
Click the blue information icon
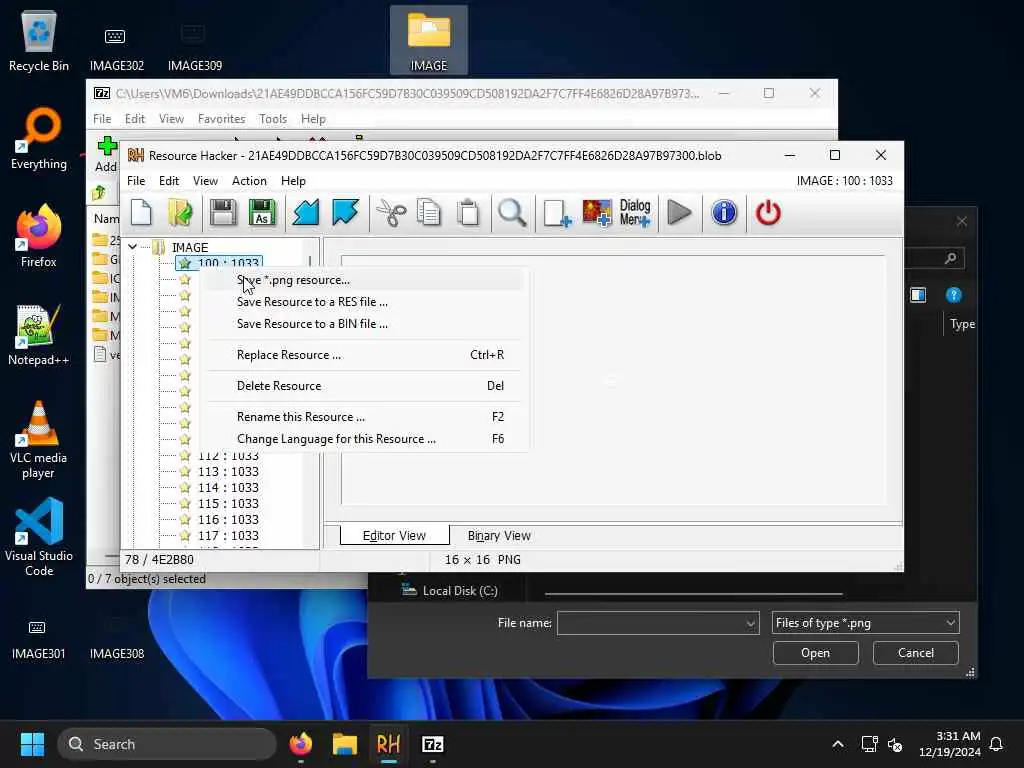tap(724, 213)
